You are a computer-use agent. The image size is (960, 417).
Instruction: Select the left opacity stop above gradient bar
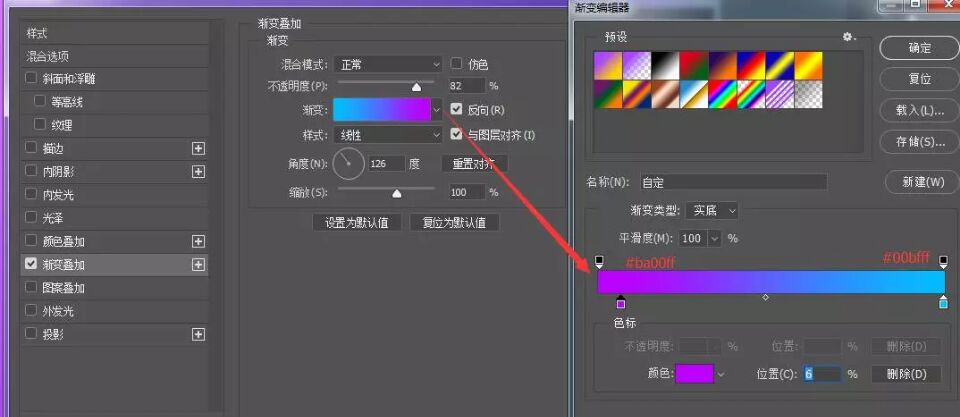[599, 262]
